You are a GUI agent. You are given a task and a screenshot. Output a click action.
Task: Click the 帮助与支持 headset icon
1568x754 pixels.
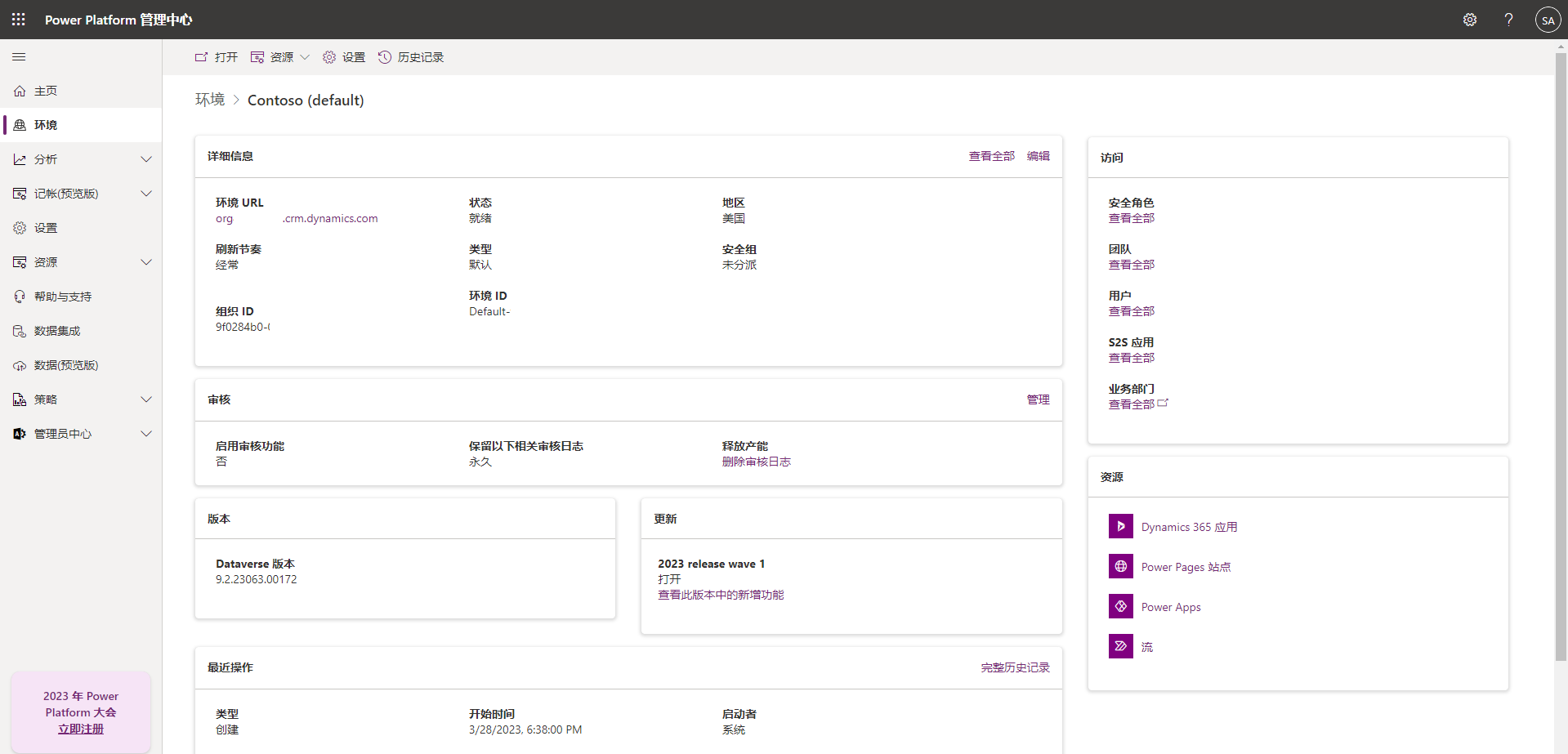click(20, 297)
